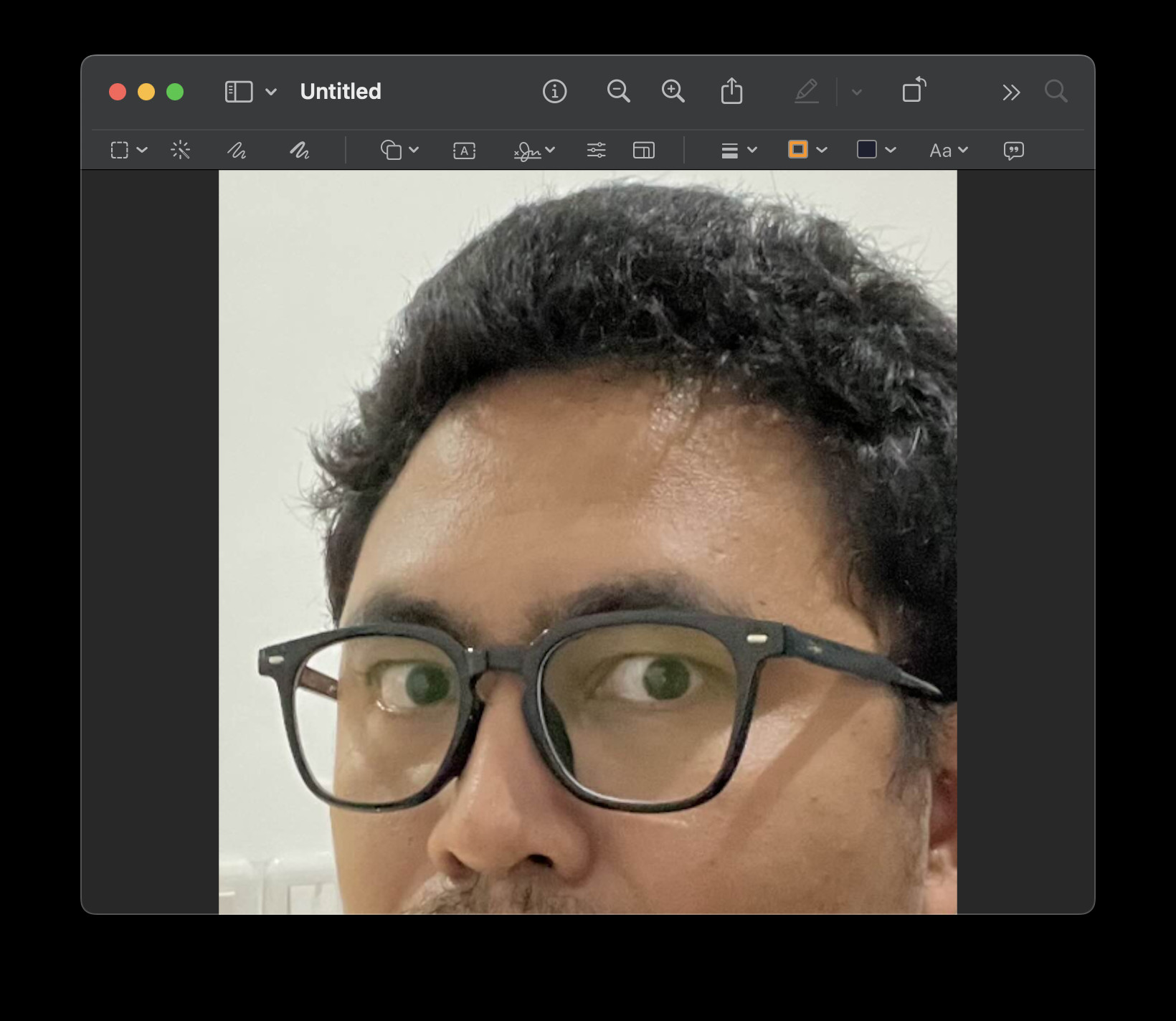Expand the Shapes dropdown menu

point(399,150)
